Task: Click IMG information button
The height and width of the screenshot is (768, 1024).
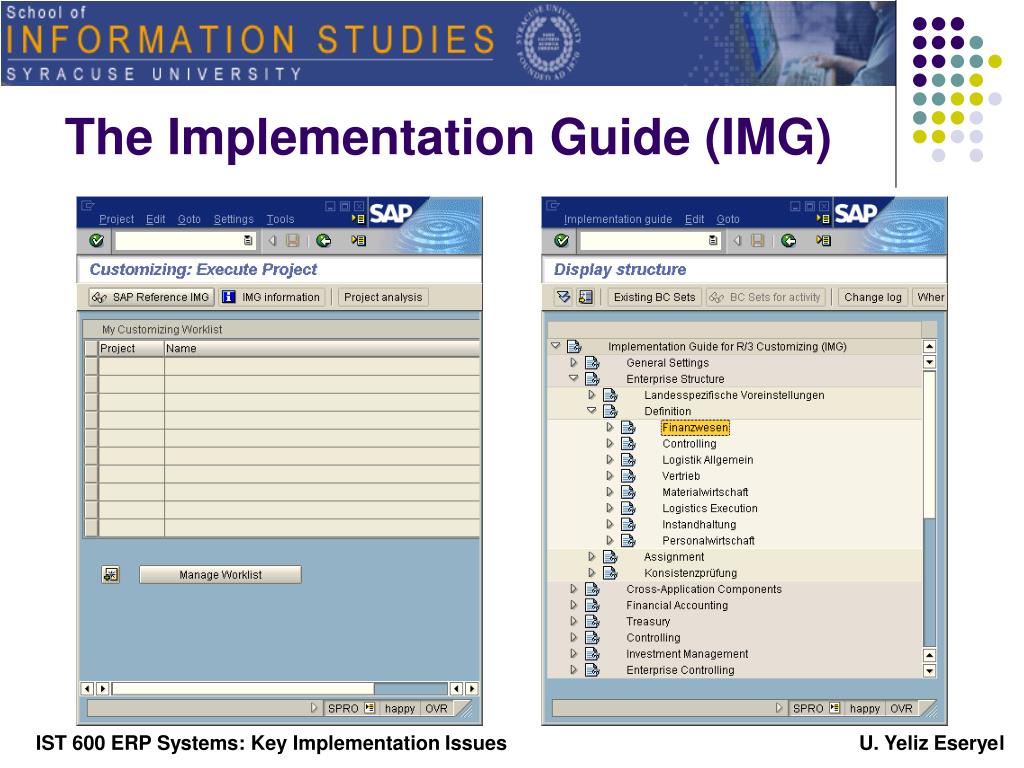Action: [272, 297]
